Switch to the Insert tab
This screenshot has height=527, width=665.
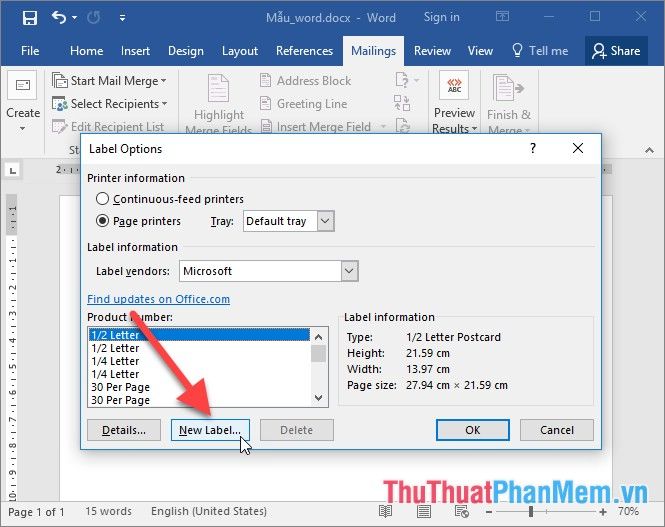tap(135, 51)
